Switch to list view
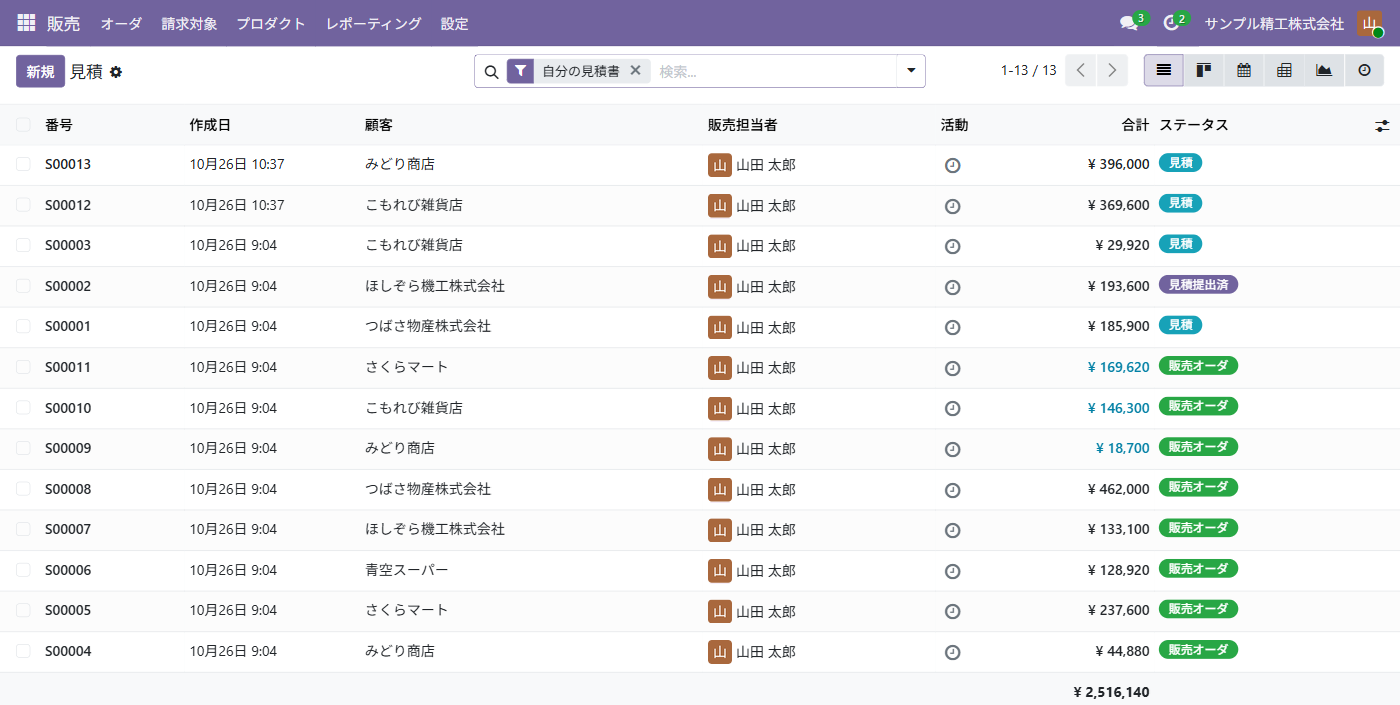The height and width of the screenshot is (705, 1400). click(x=1164, y=70)
